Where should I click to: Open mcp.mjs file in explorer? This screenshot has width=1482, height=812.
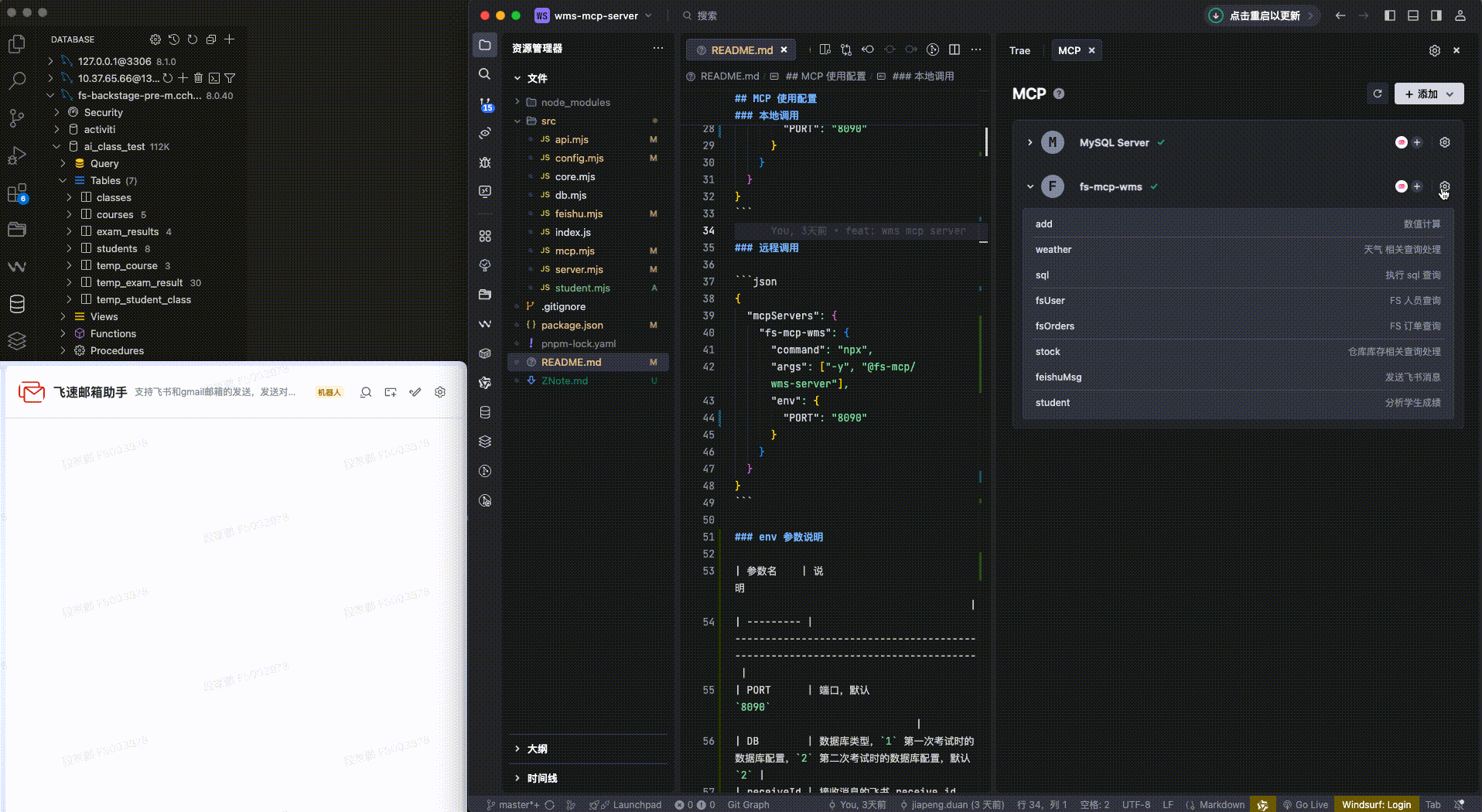pos(574,251)
